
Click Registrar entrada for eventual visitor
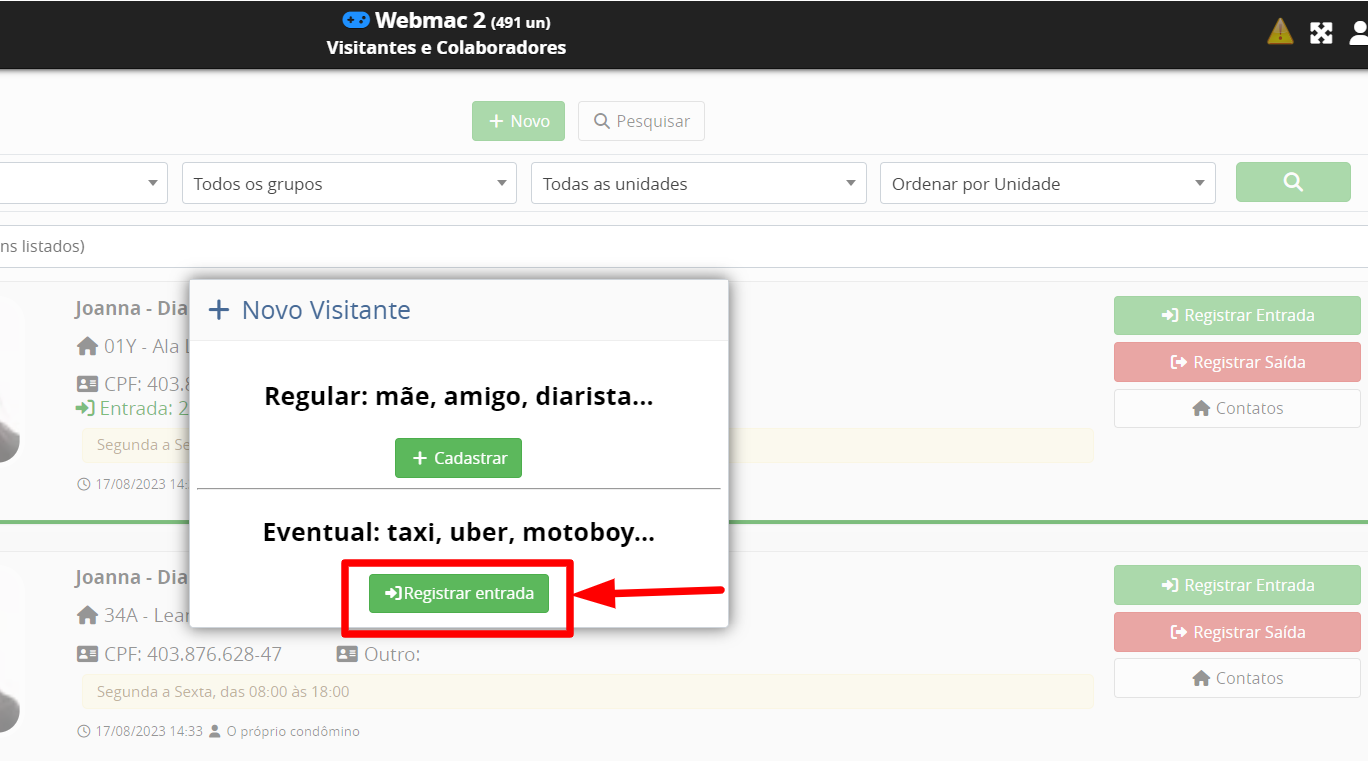(459, 593)
